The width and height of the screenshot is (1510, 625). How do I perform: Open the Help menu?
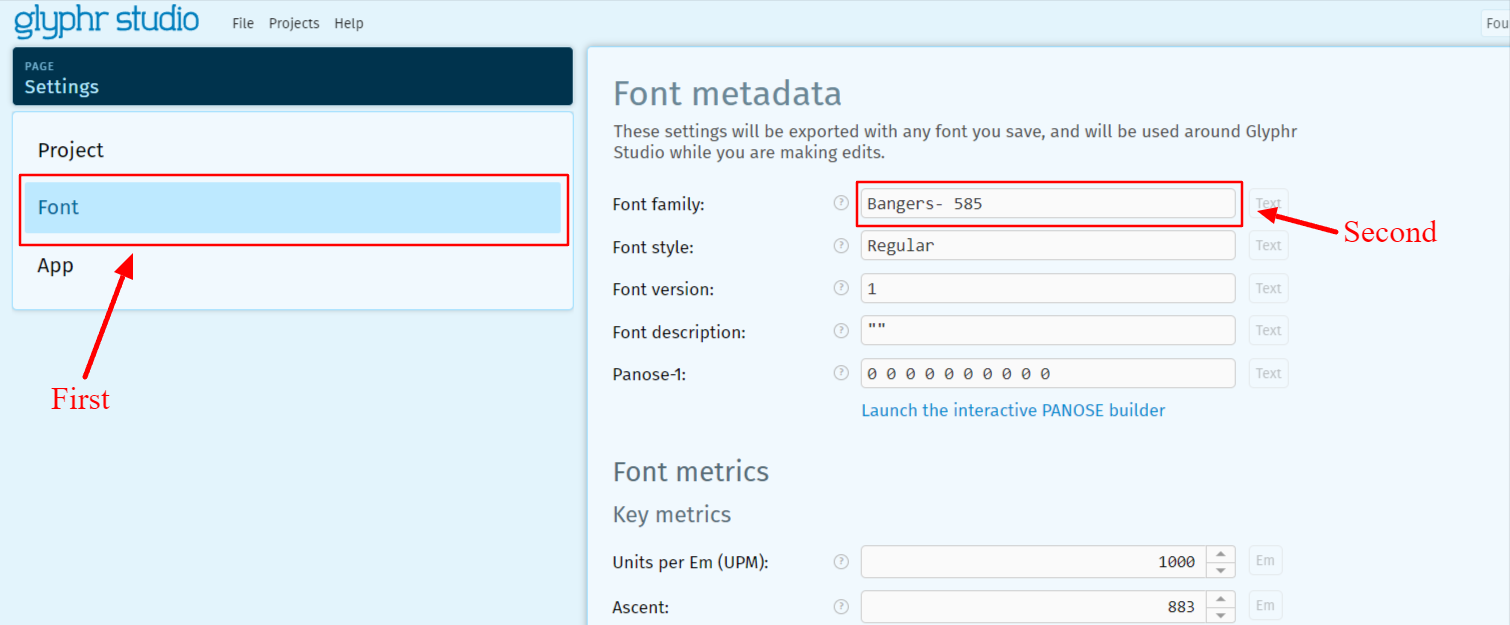point(348,23)
